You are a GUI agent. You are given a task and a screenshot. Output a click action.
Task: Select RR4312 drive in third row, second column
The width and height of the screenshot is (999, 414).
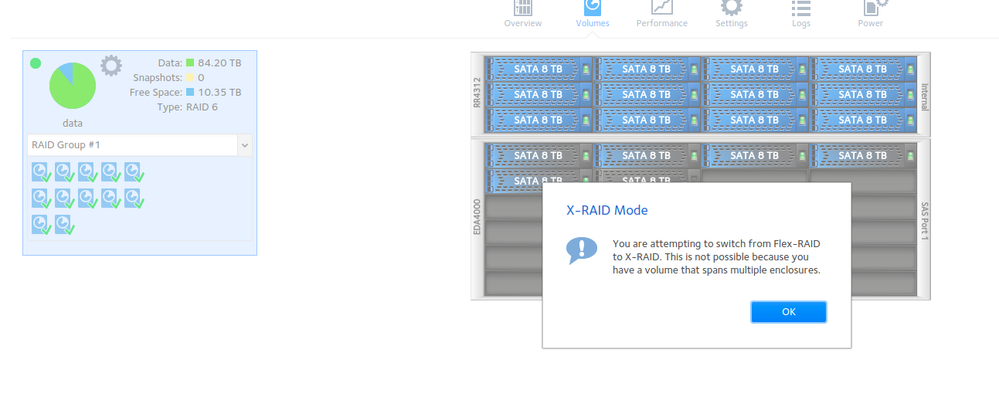point(647,120)
